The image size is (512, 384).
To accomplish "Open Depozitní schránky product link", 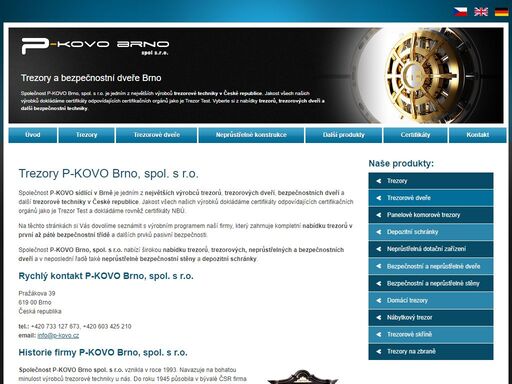I will coord(431,232).
